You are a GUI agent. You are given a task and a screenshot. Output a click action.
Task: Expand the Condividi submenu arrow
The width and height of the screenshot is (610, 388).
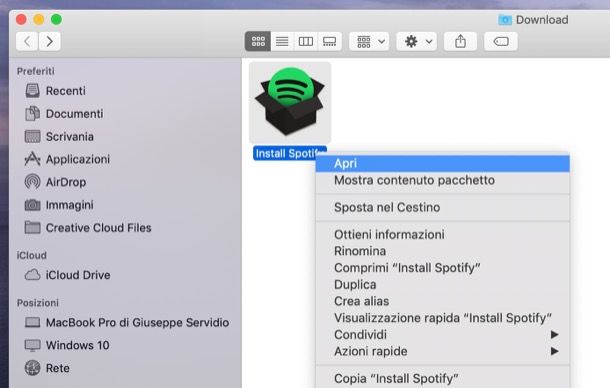click(555, 335)
